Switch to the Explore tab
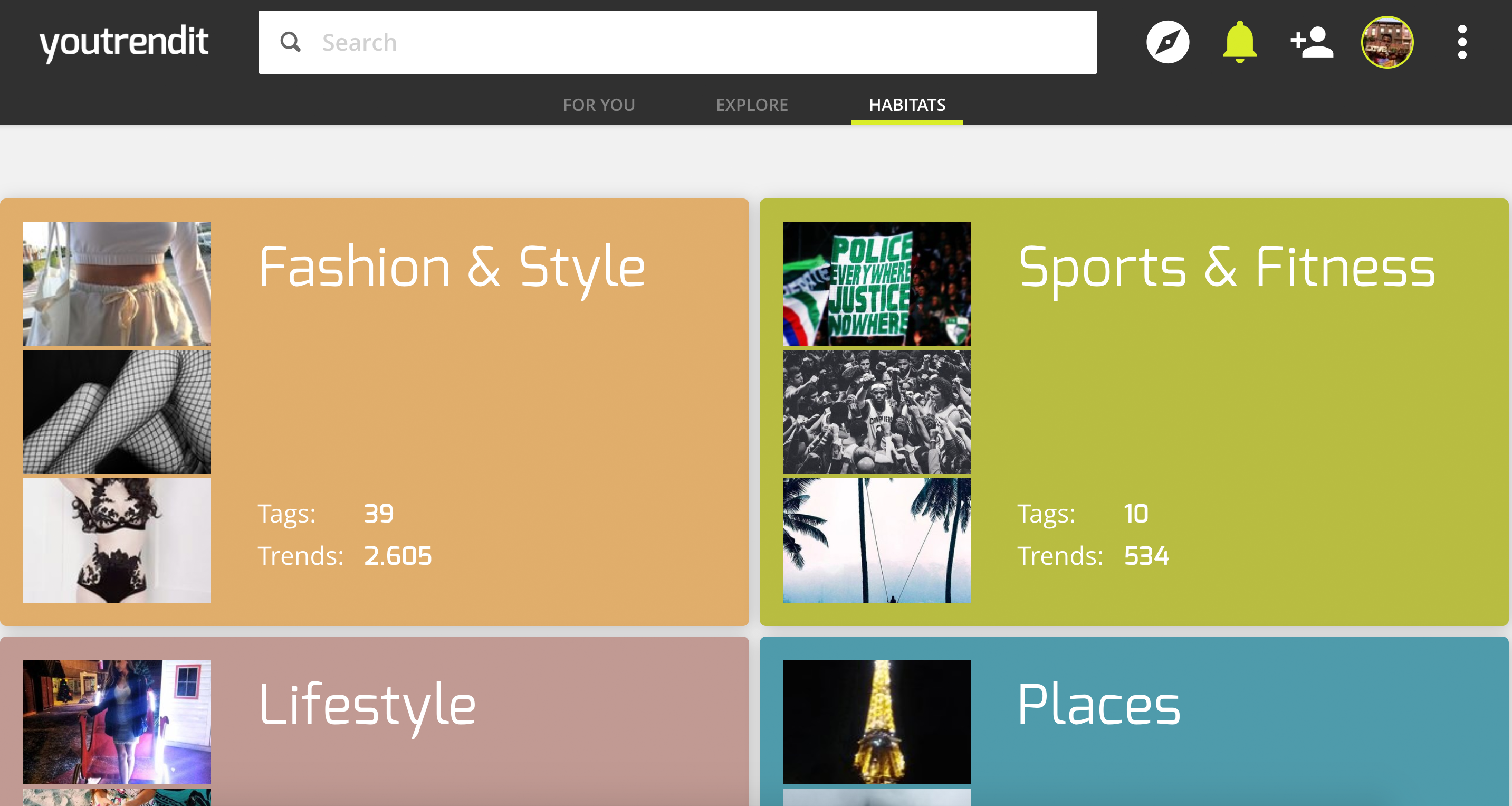 (751, 105)
